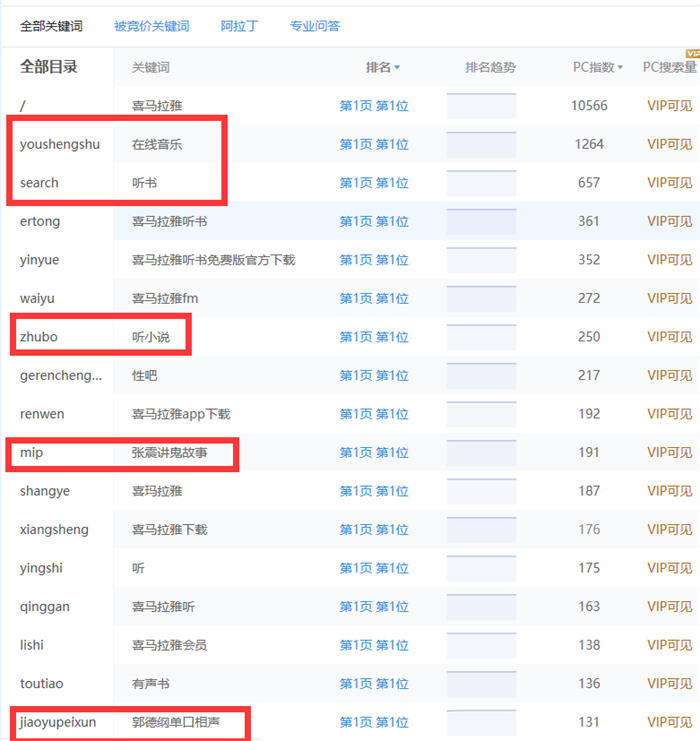The height and width of the screenshot is (741, 700).
Task: View ranking trend chart for 听书
Action: [481, 183]
